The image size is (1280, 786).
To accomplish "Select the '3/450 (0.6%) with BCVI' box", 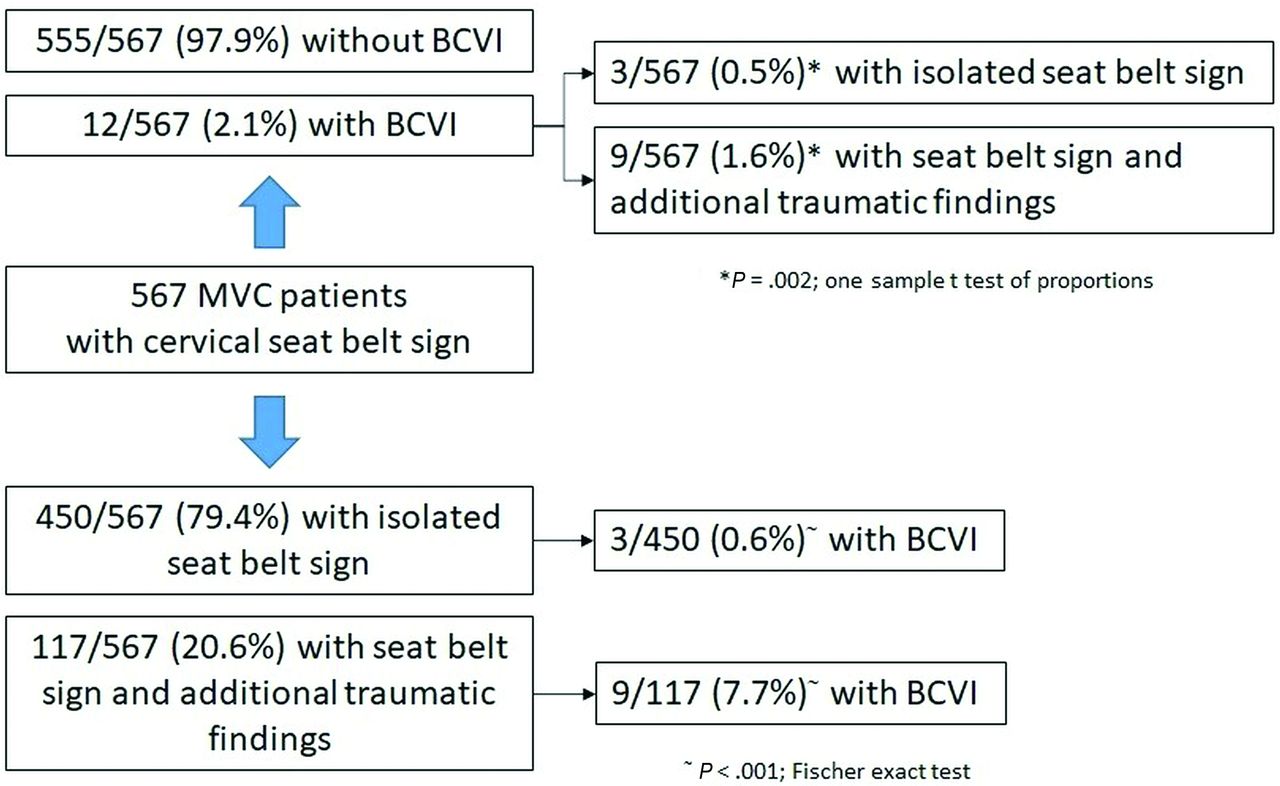I will (x=798, y=542).
